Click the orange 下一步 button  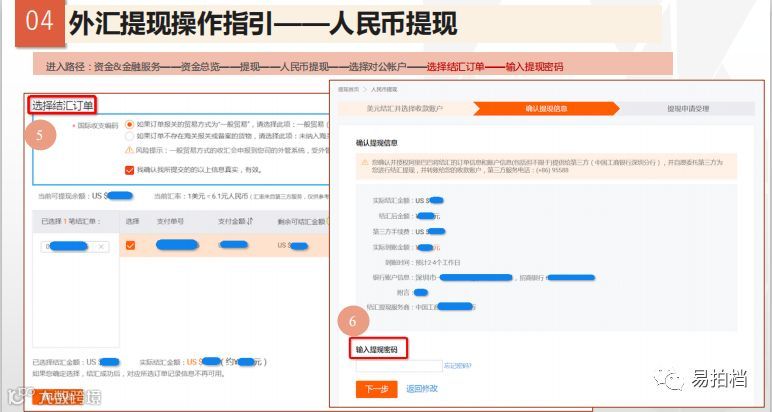click(377, 389)
